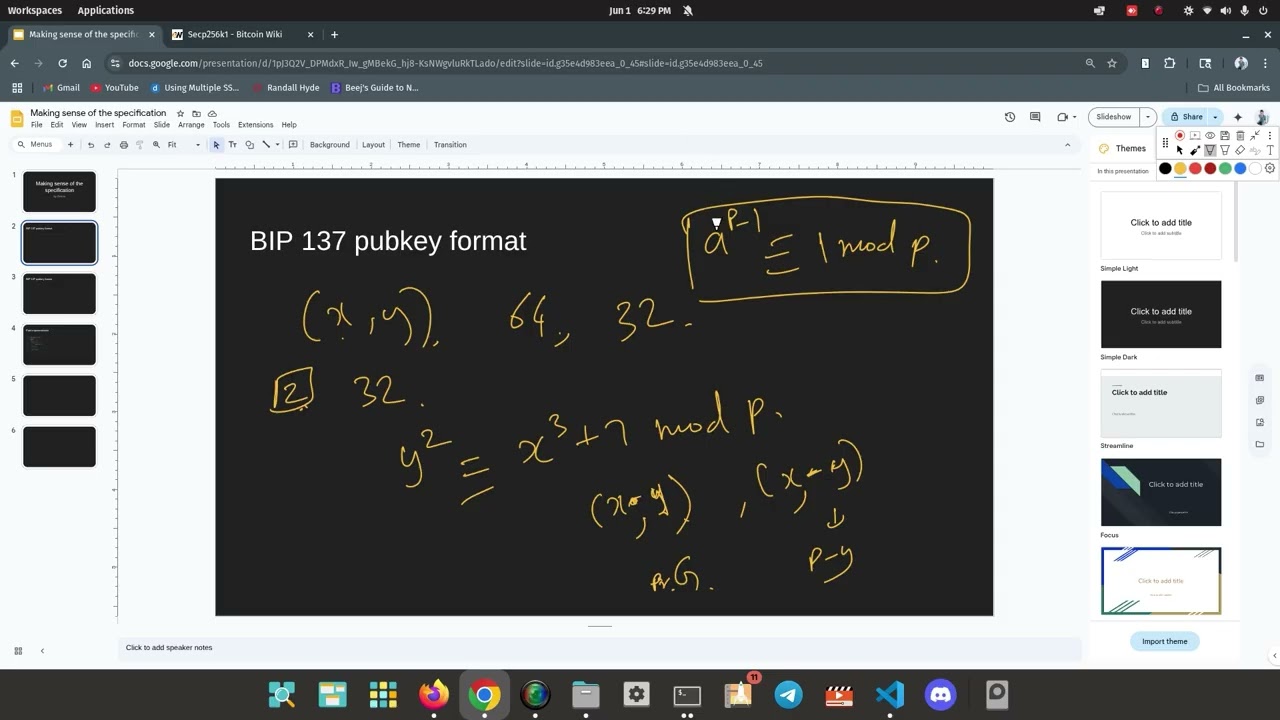This screenshot has width=1280, height=720.
Task: Open Visual Studio Code from the dock
Action: click(x=890, y=694)
